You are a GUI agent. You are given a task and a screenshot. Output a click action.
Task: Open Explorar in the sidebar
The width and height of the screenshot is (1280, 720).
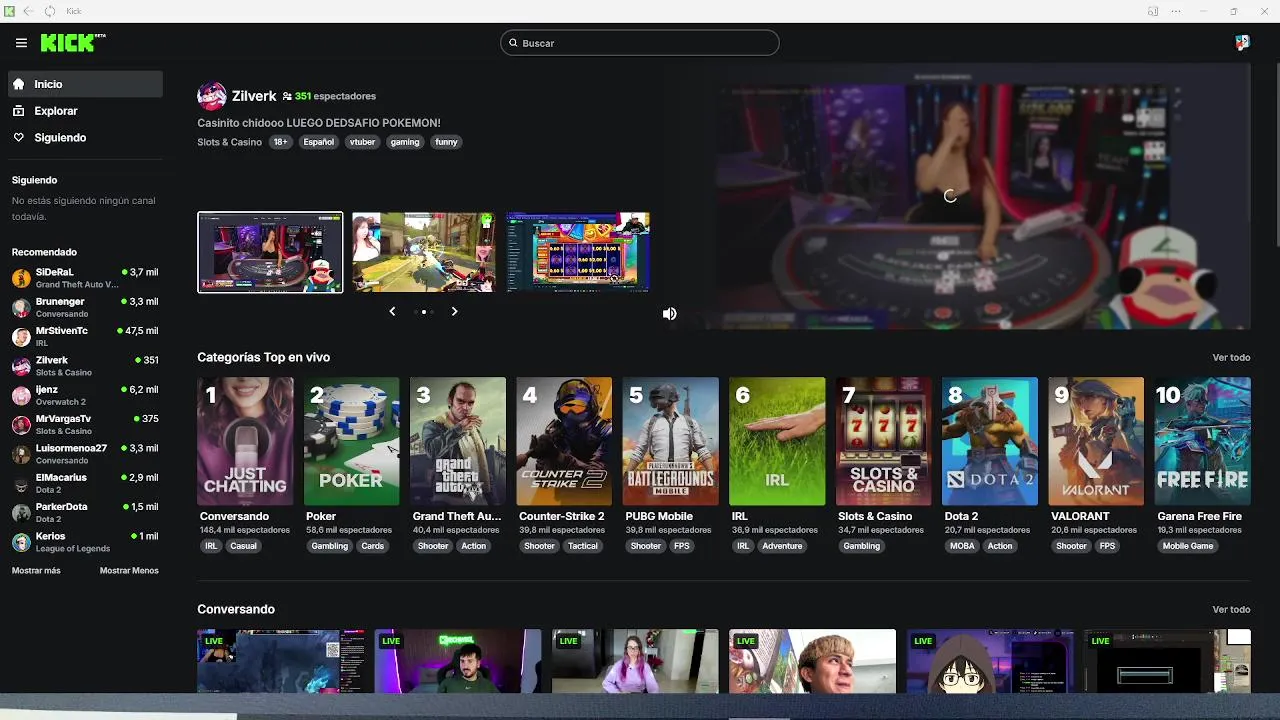pos(85,111)
